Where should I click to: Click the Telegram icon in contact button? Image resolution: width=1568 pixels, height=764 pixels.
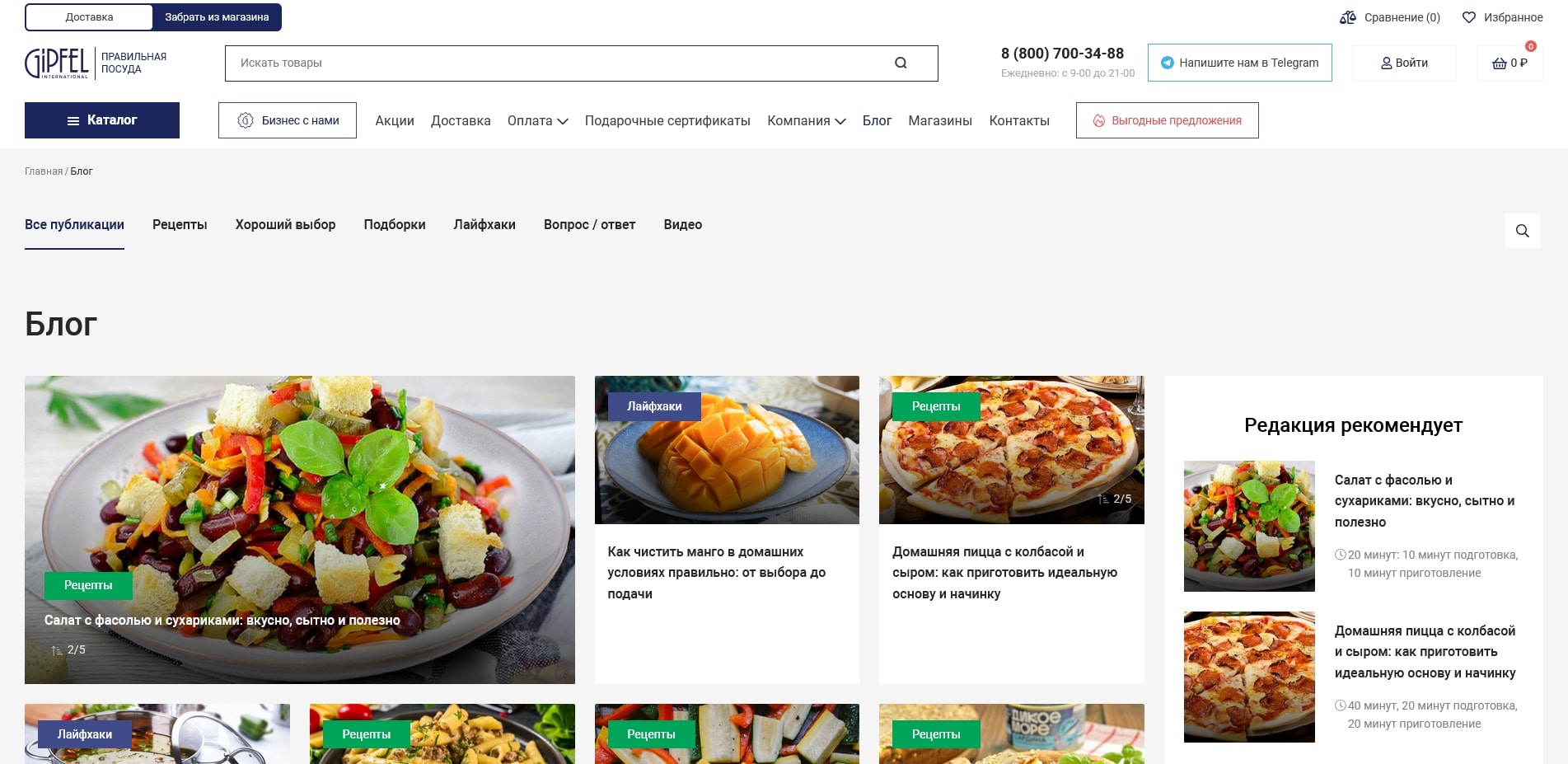[1167, 63]
